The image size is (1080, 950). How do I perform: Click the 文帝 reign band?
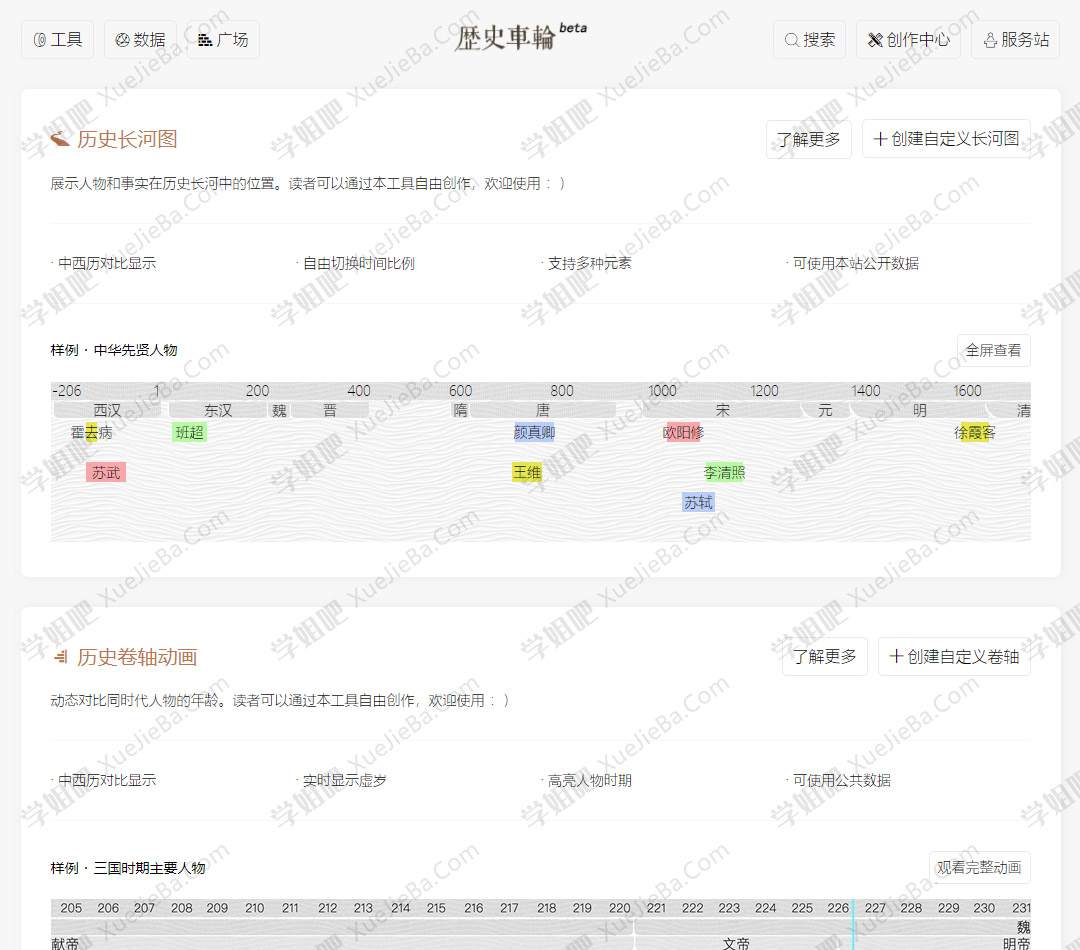[736, 943]
